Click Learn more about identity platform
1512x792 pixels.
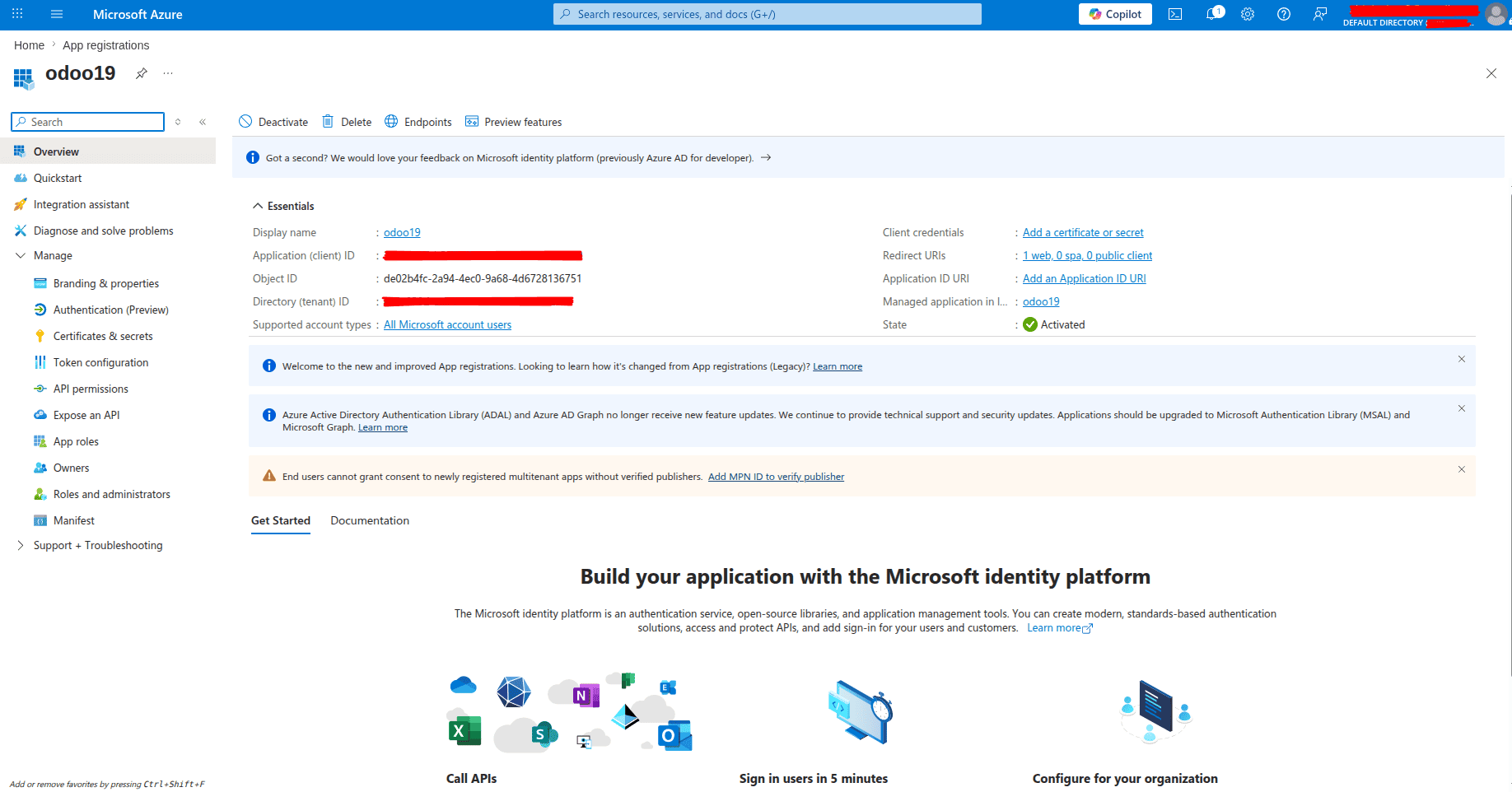click(x=1060, y=627)
